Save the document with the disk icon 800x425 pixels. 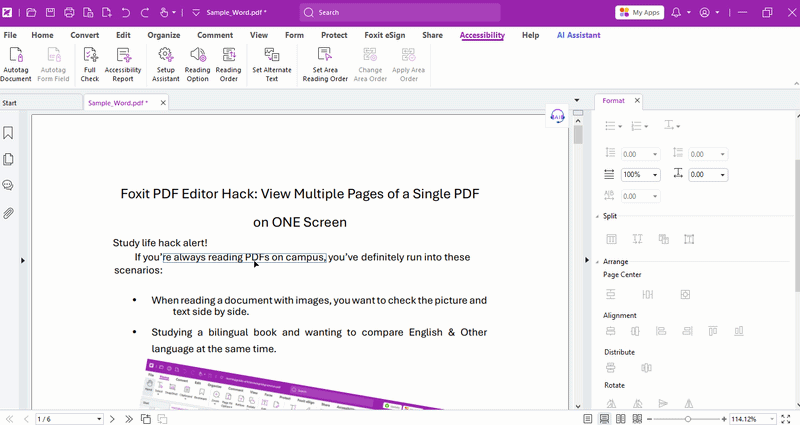[x=50, y=12]
